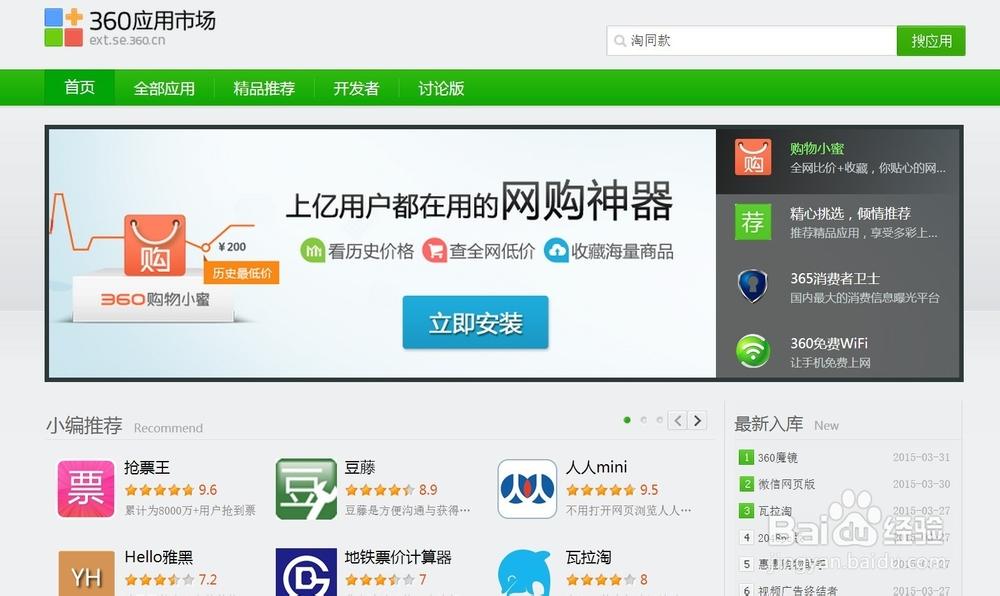Open the 瓦拉淘 title in recommendations

589,557
